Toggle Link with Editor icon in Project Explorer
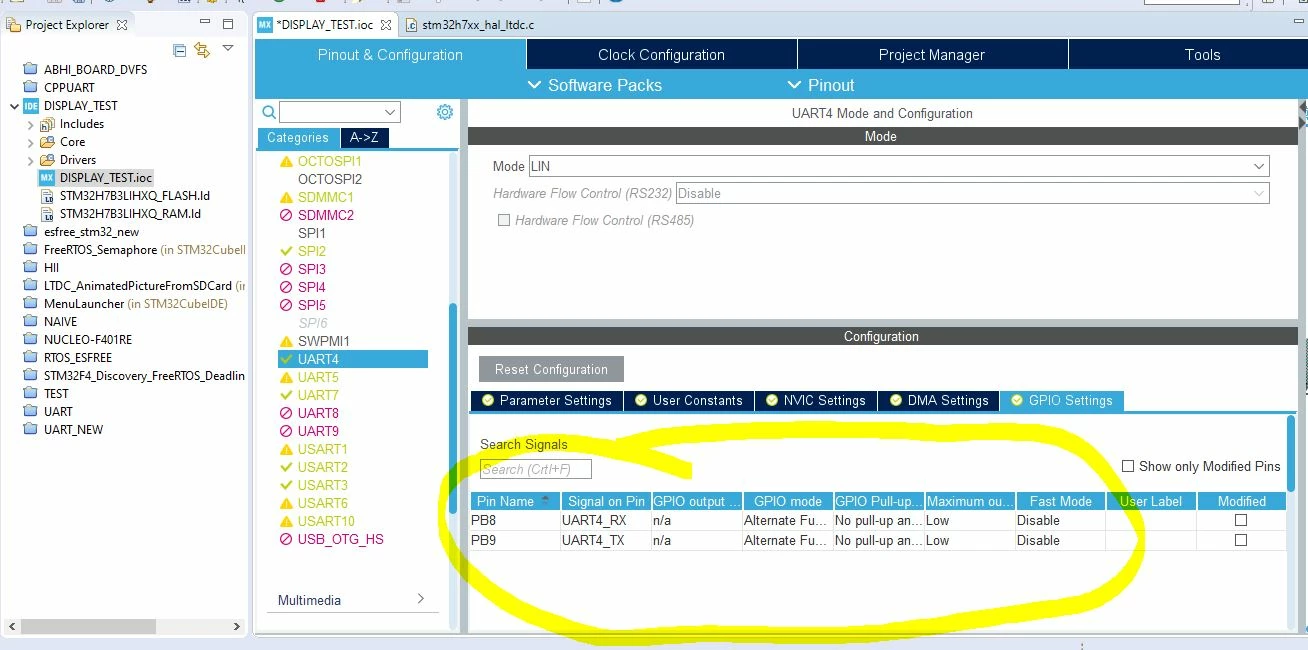 202,50
